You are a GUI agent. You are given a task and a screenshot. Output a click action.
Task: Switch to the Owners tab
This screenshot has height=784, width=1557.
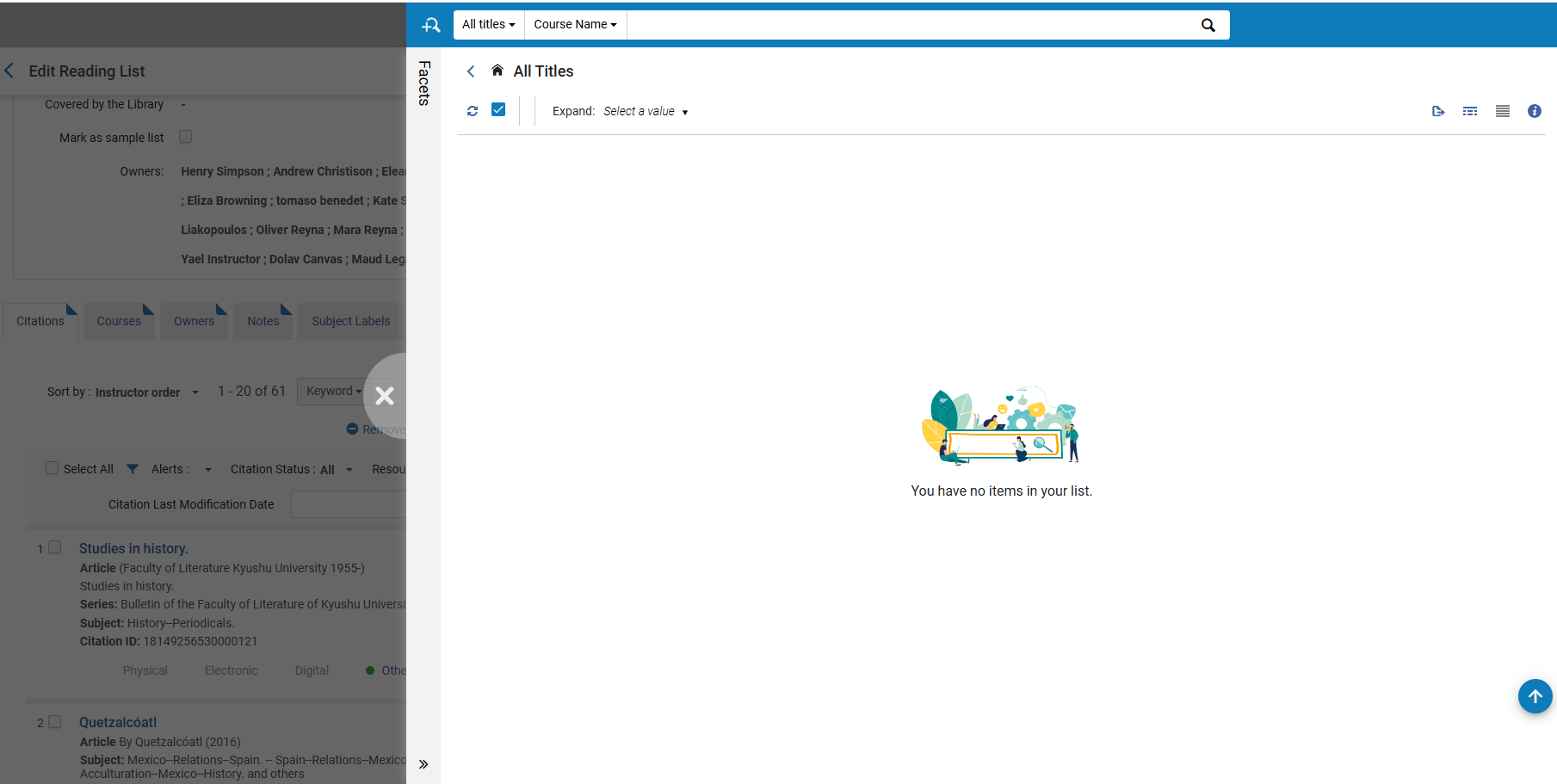pos(194,321)
